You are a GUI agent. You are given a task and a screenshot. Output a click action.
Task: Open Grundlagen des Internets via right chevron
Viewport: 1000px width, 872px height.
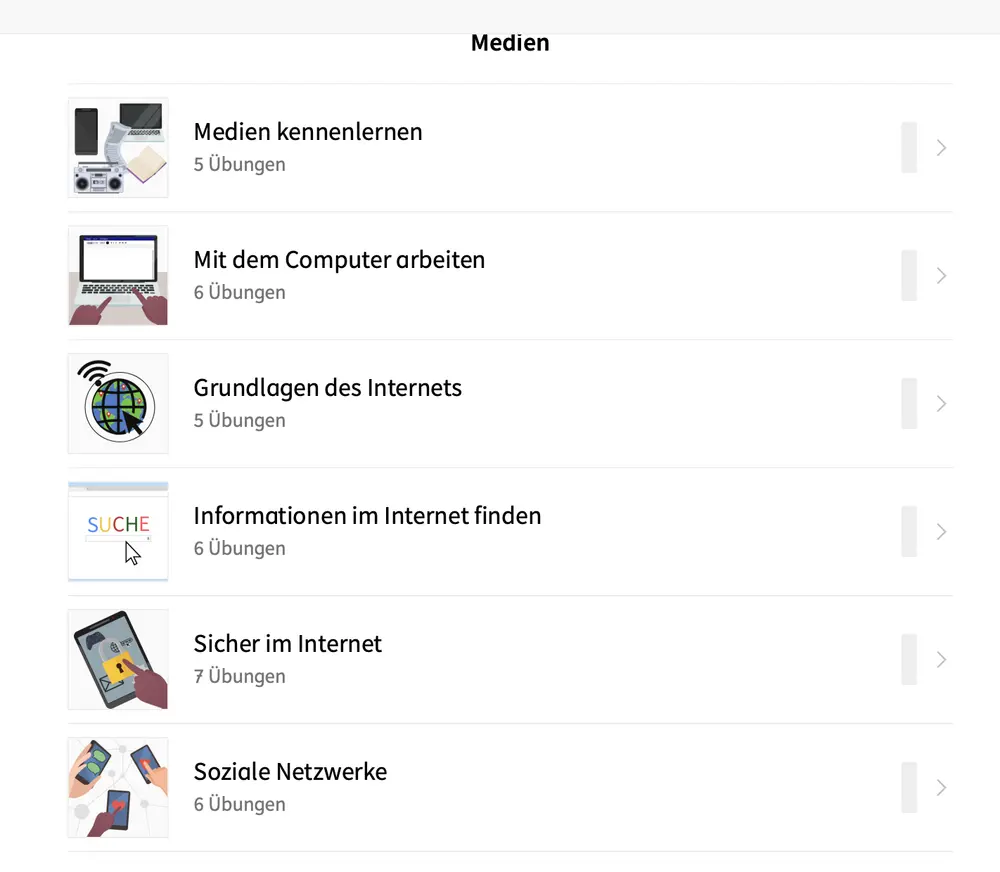point(941,404)
